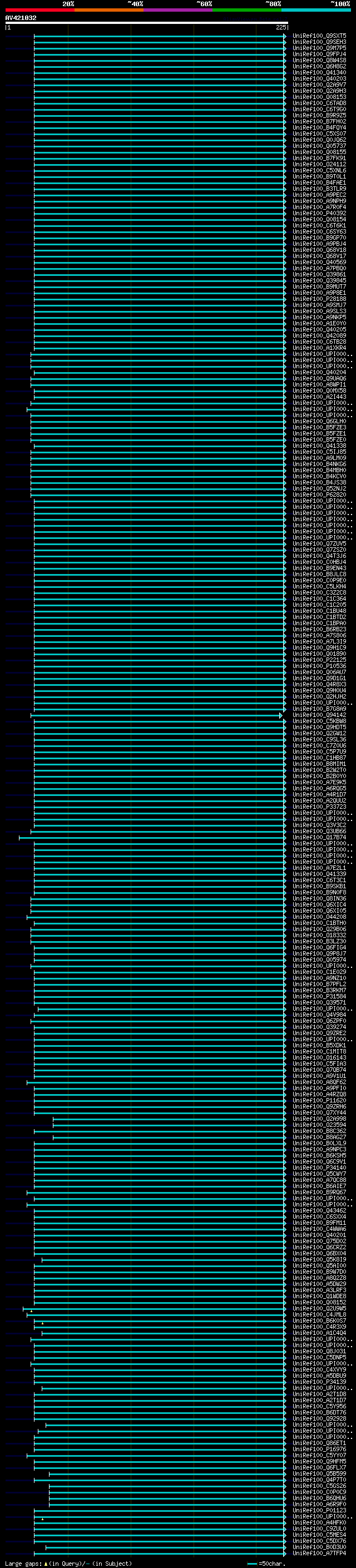The image size is (356, 1568).
Task: Click the cyan ~100% identity legend segment
Action: [x=317, y=10]
